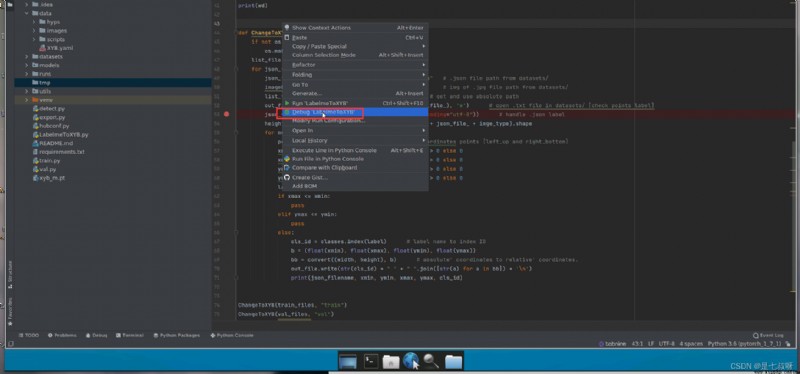Expand the images folder
The height and width of the screenshot is (374, 800).
(34, 31)
